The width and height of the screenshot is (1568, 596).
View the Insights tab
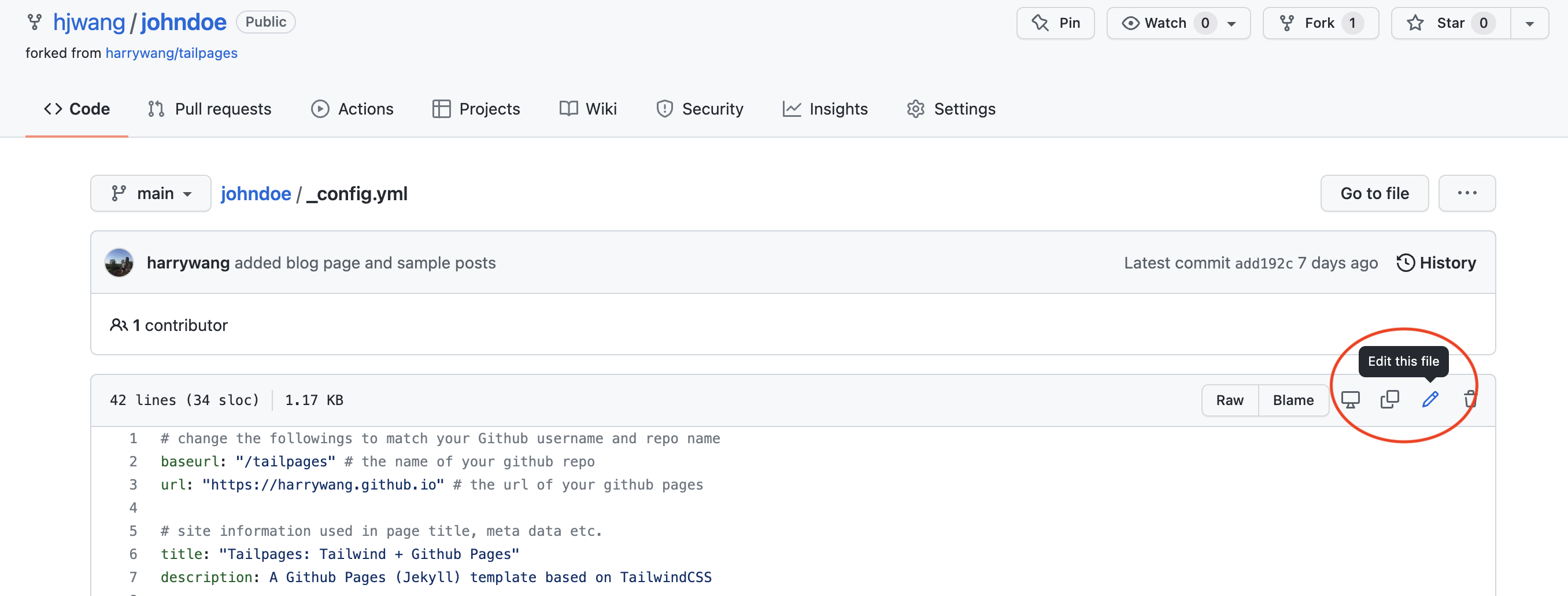(x=826, y=109)
